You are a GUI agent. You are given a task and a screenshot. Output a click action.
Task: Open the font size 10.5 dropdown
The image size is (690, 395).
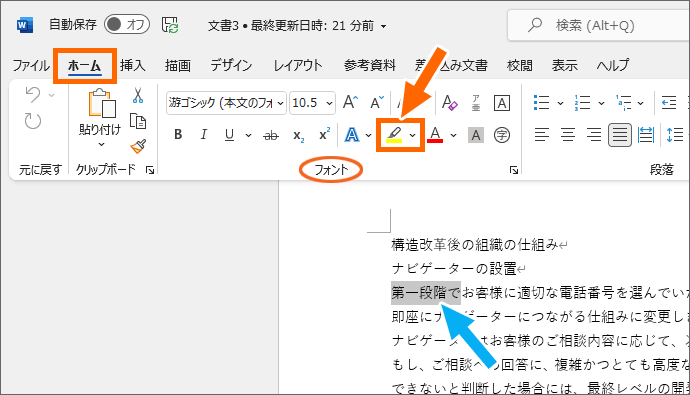point(329,104)
